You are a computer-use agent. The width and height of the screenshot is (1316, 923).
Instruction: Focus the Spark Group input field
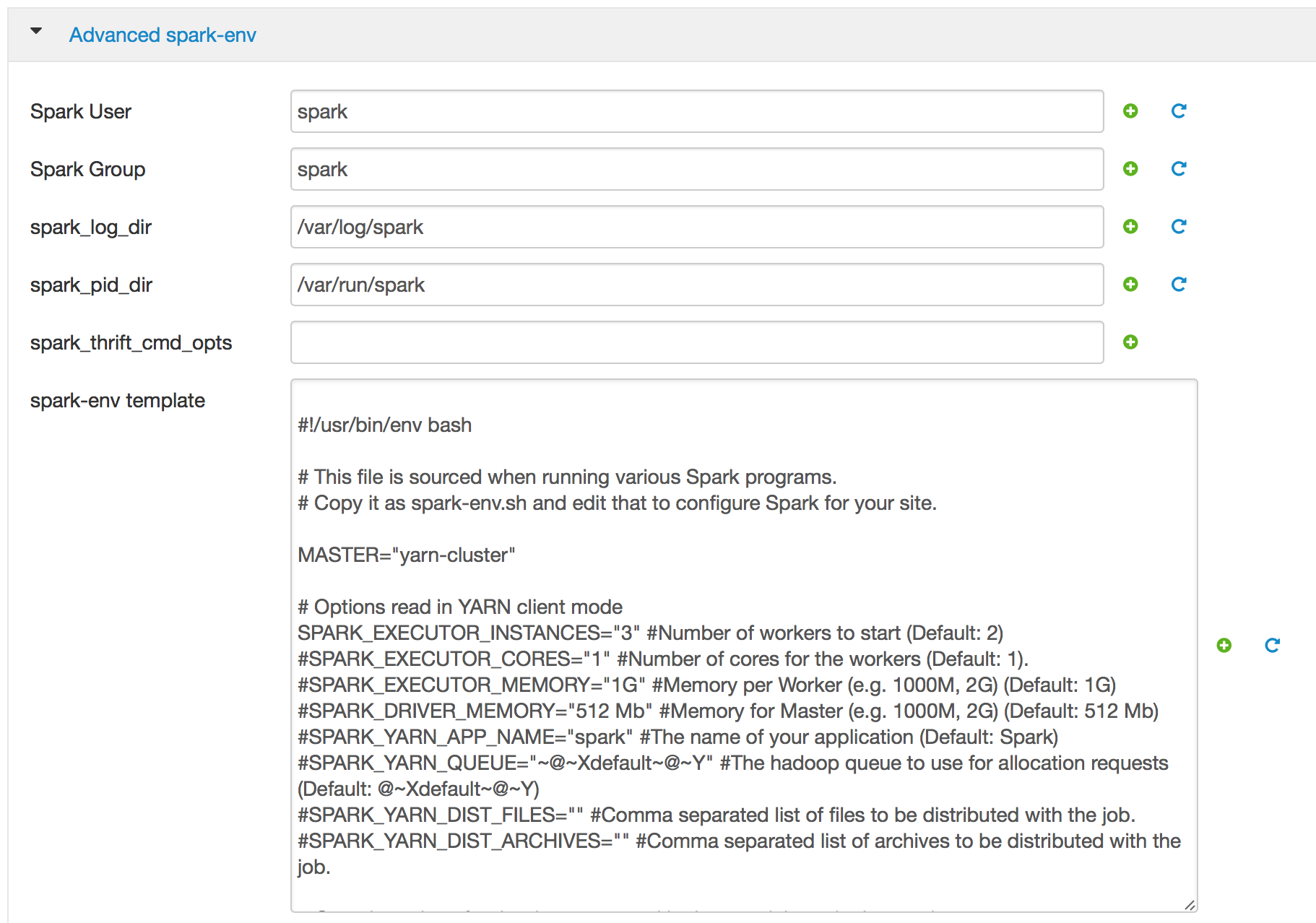[x=696, y=169]
